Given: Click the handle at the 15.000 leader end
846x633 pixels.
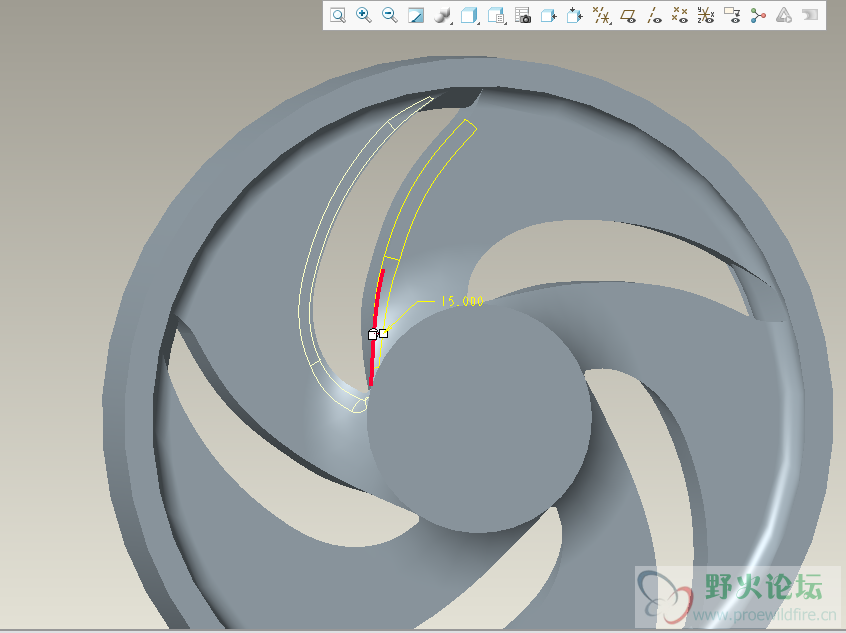Looking at the screenshot, I should (x=383, y=333).
